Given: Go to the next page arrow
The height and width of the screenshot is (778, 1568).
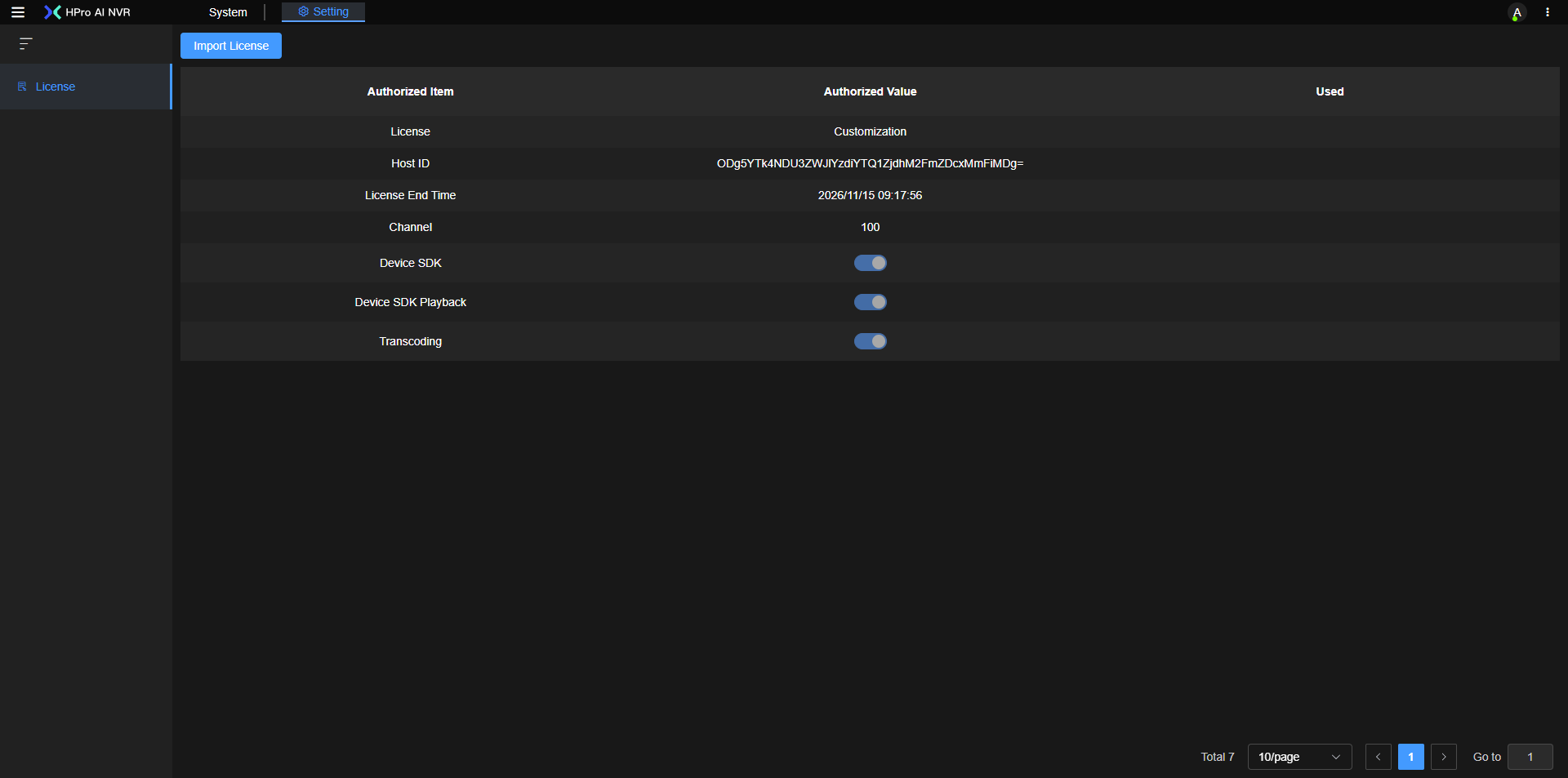Looking at the screenshot, I should [x=1443, y=757].
